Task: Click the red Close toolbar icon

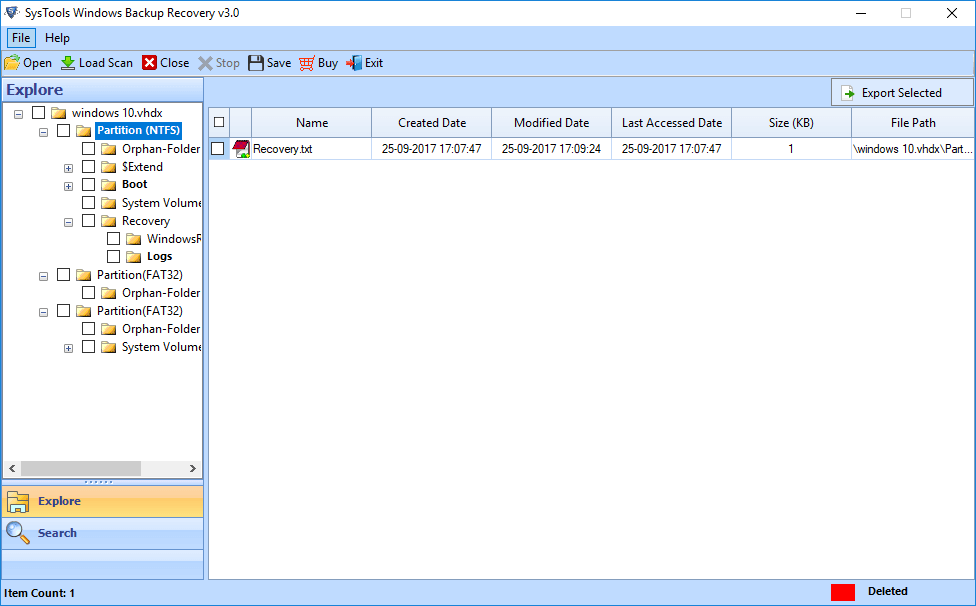Action: pos(149,63)
